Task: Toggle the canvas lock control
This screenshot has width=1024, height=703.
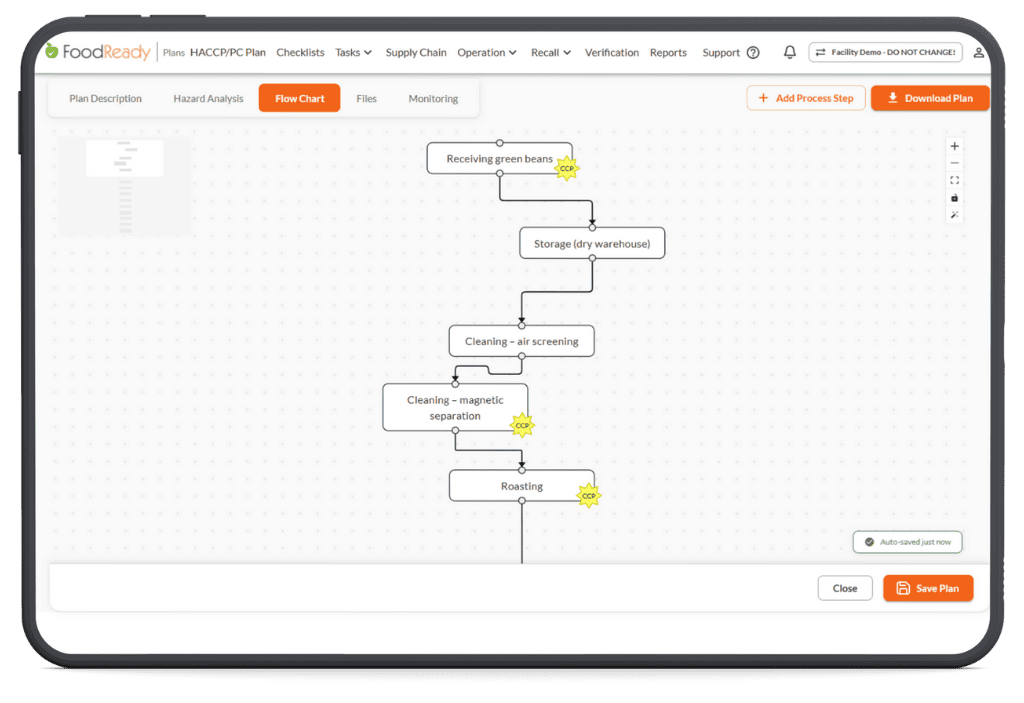Action: point(954,198)
